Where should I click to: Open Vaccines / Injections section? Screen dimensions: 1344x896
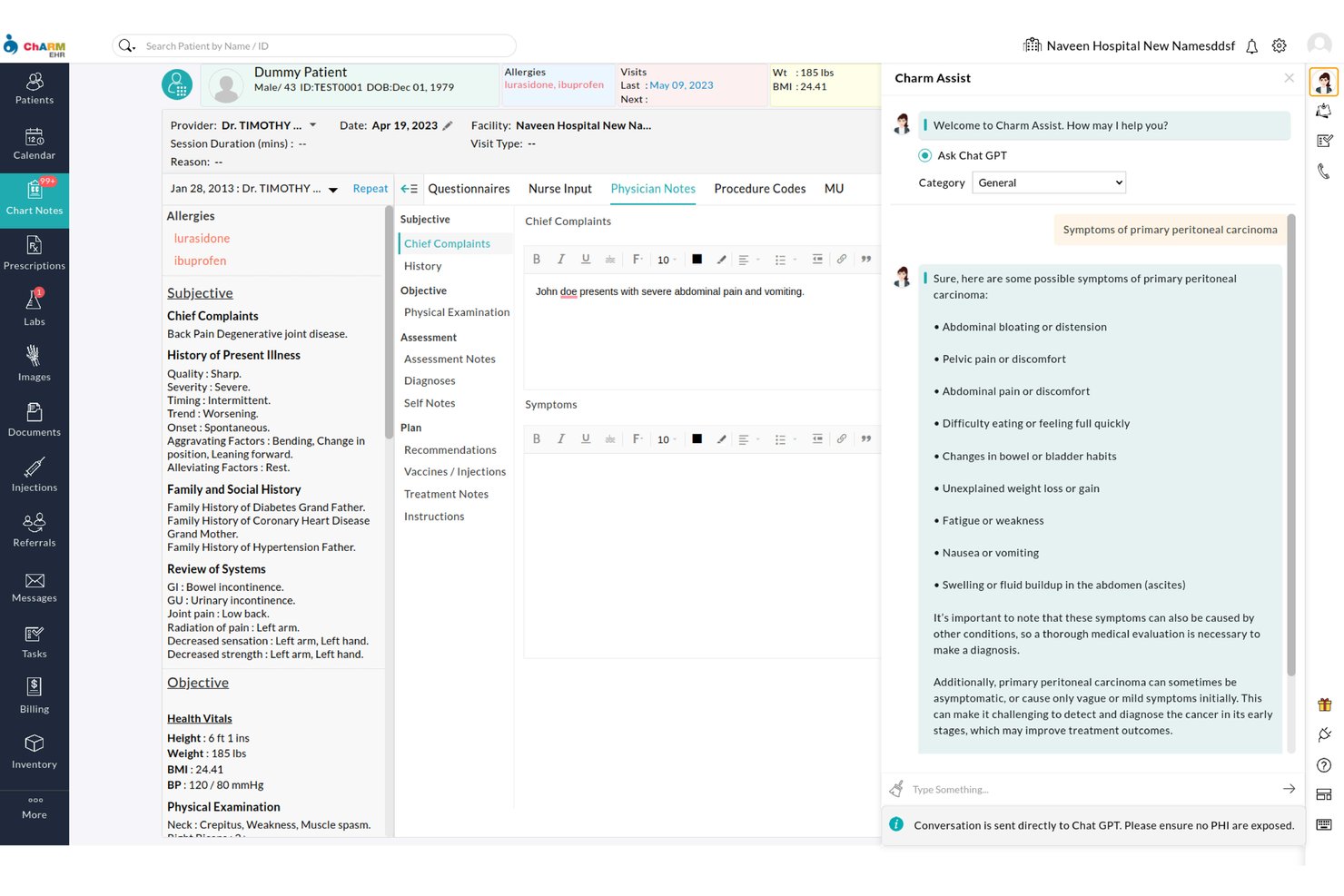pos(455,472)
